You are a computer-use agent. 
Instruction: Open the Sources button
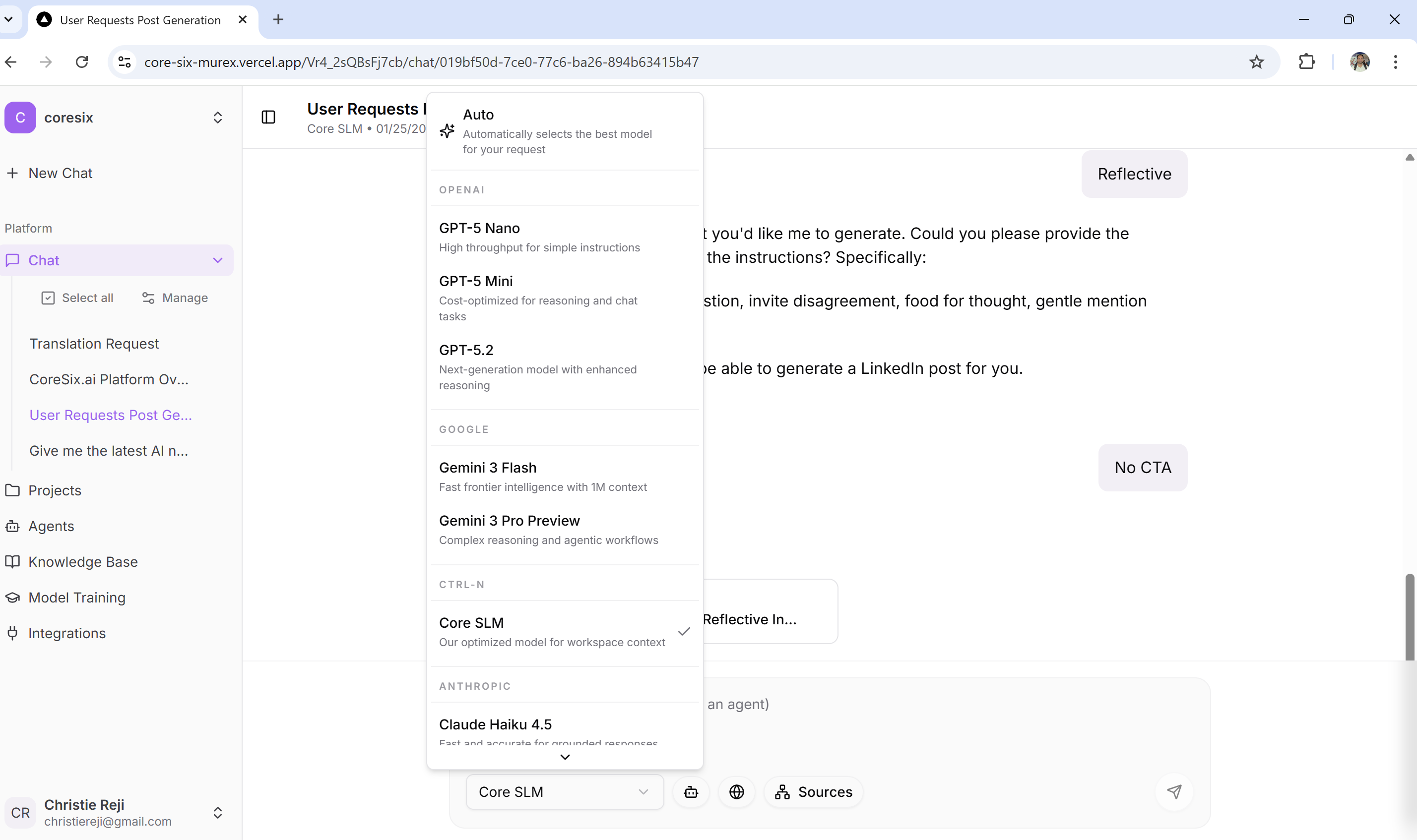pos(813,792)
